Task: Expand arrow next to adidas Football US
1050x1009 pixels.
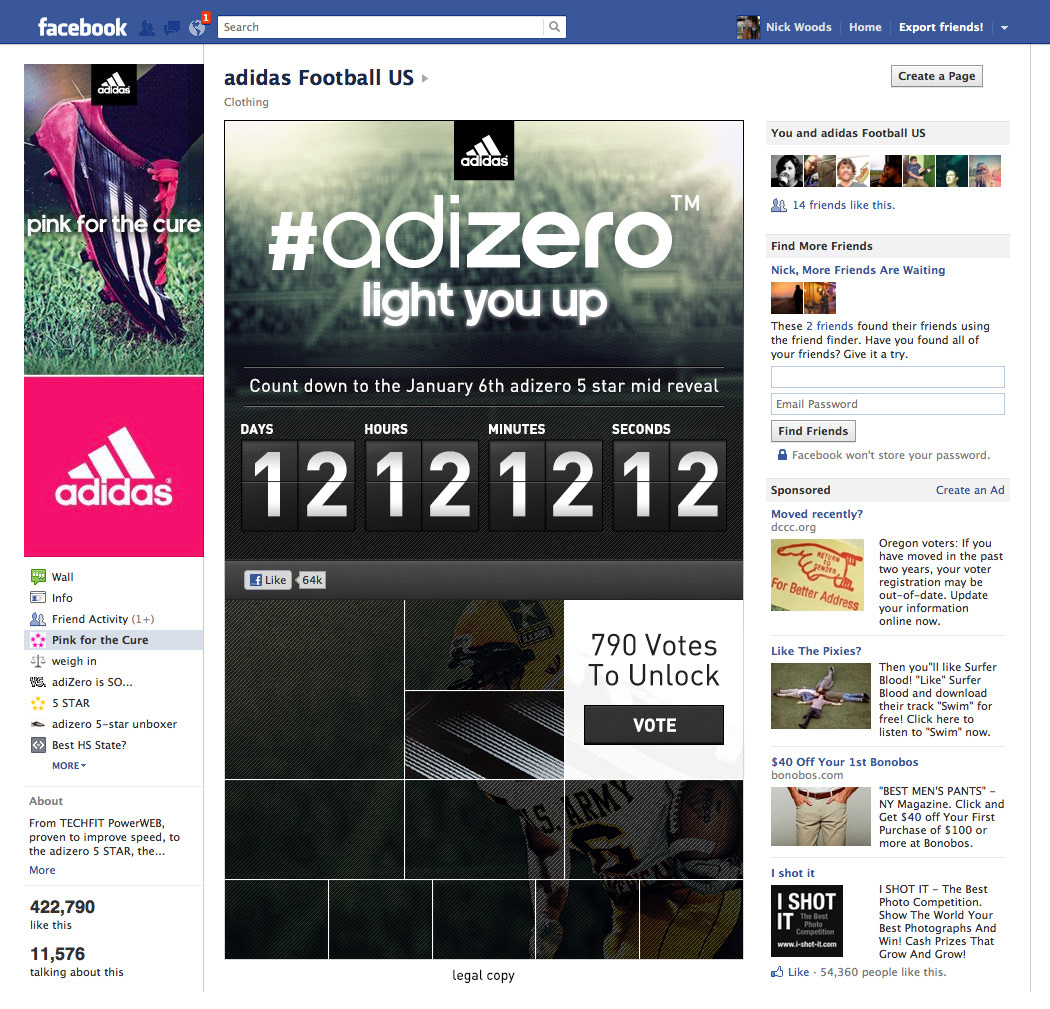Action: tap(425, 78)
